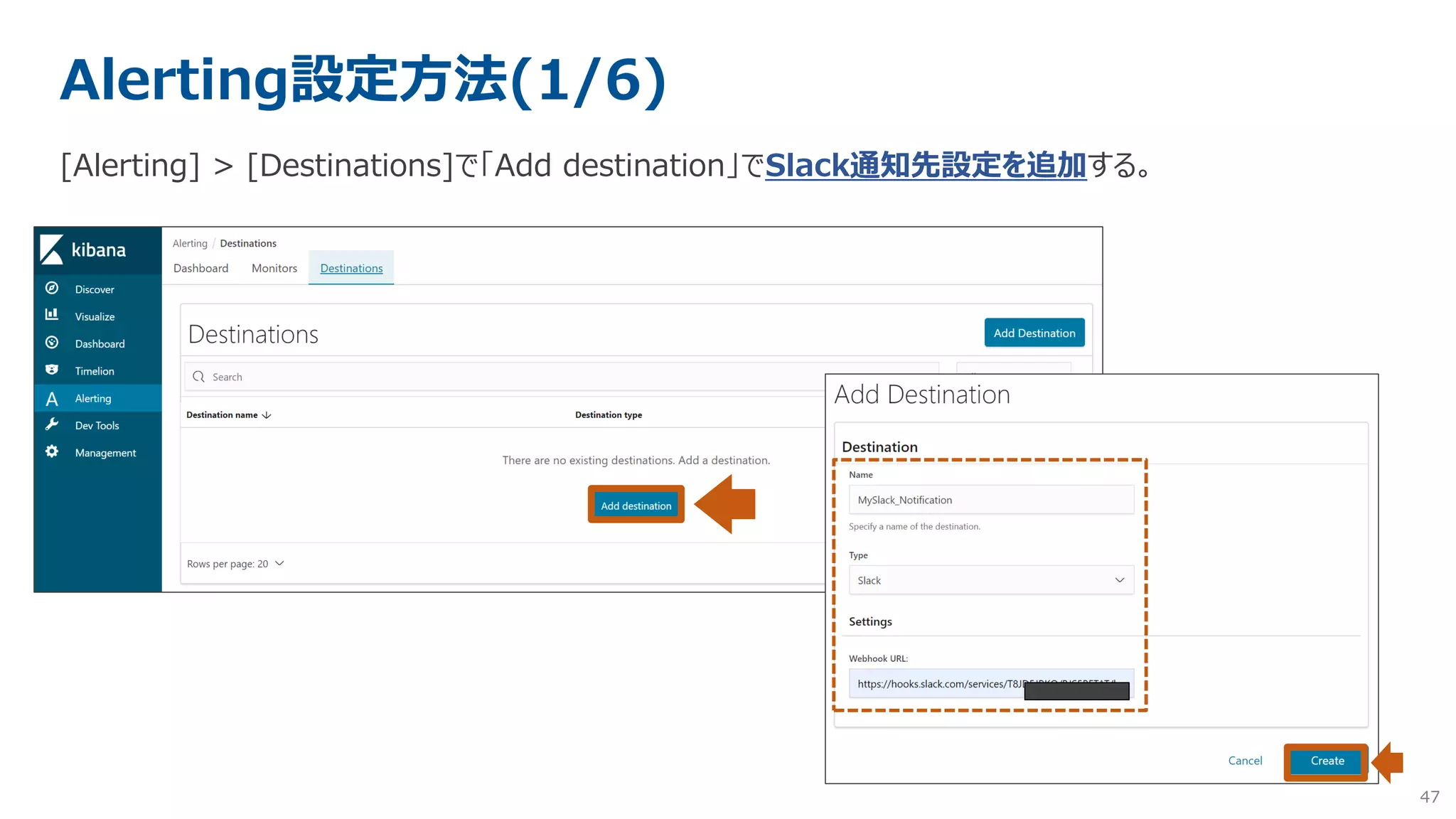
Task: Click the Alerting breadcrumb link
Action: click(190, 243)
